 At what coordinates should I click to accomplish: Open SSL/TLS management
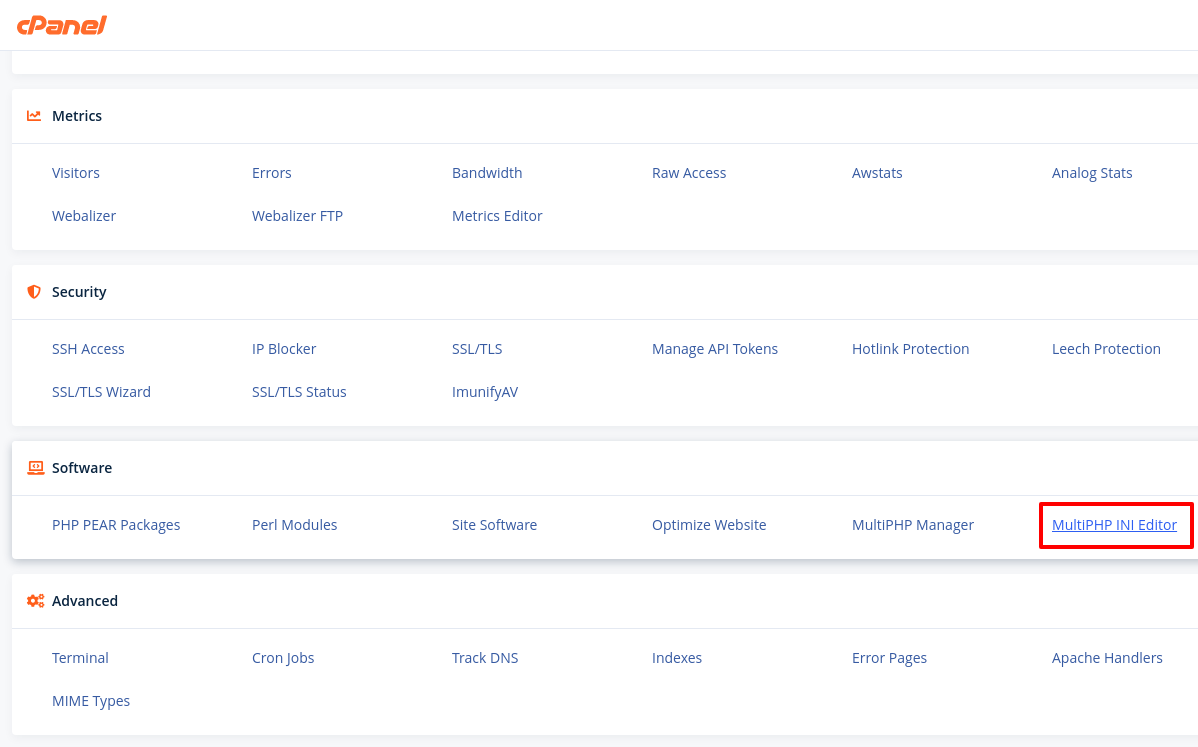click(477, 348)
